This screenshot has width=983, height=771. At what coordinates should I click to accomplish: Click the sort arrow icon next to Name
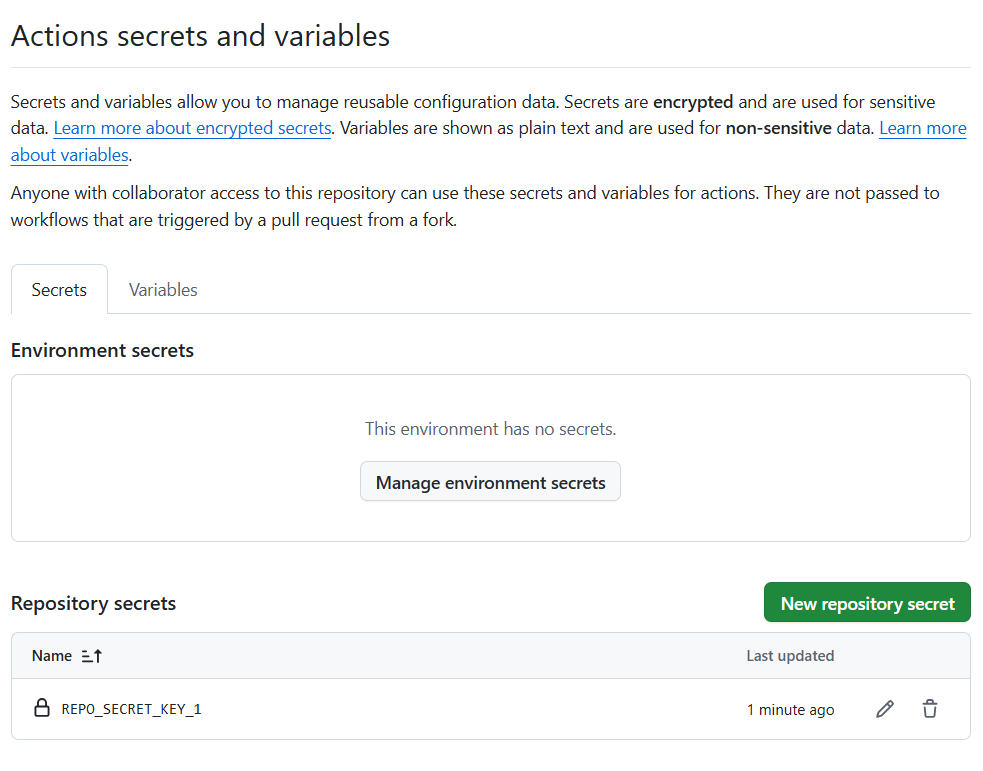coord(92,656)
